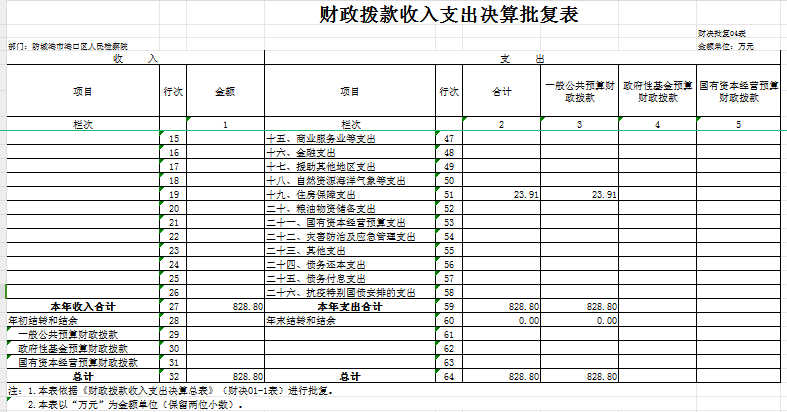This screenshot has width=787, height=412.
Task: Select the 十五、商业服务业等支出 row label
Action: tap(350, 139)
